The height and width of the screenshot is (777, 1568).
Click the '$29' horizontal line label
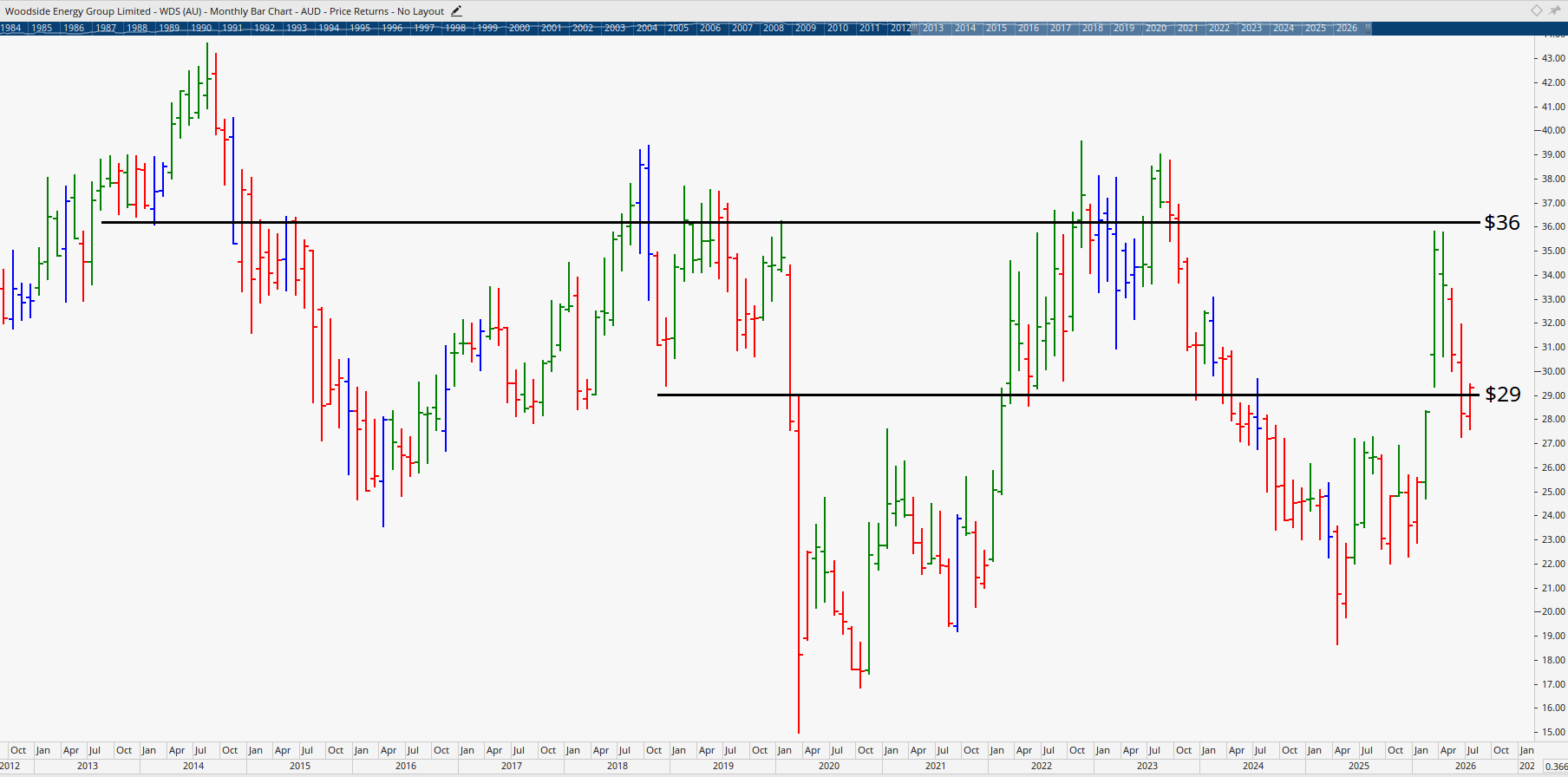1503,395
